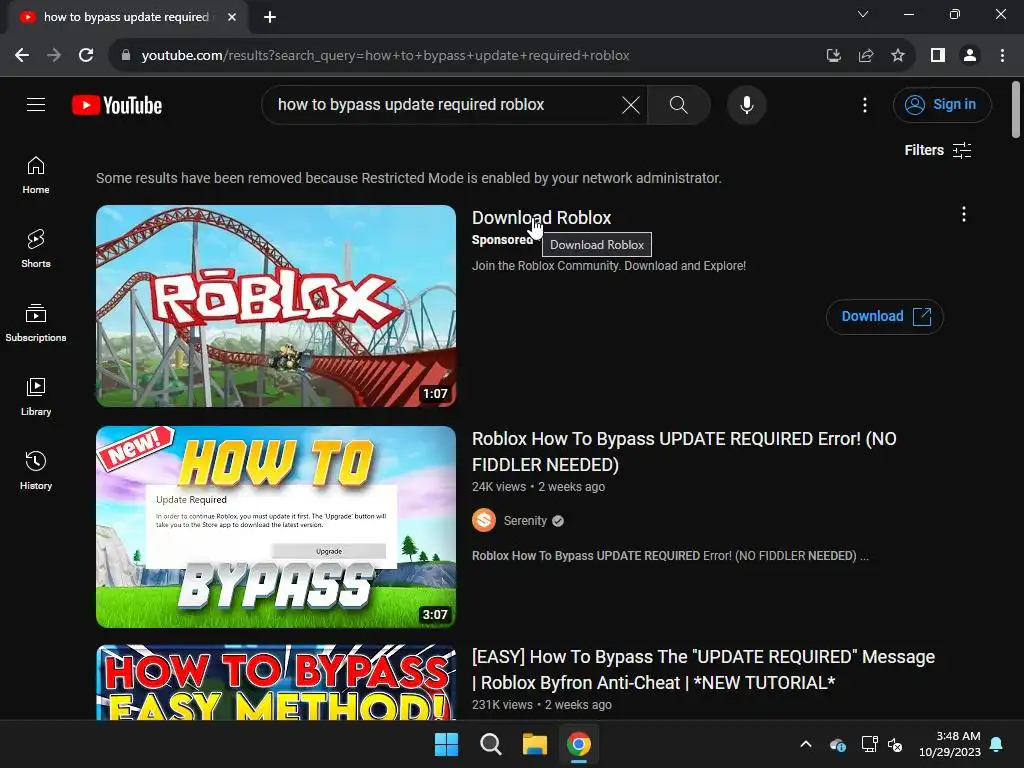Select the 'how to bypass update required' tab

coord(127,17)
